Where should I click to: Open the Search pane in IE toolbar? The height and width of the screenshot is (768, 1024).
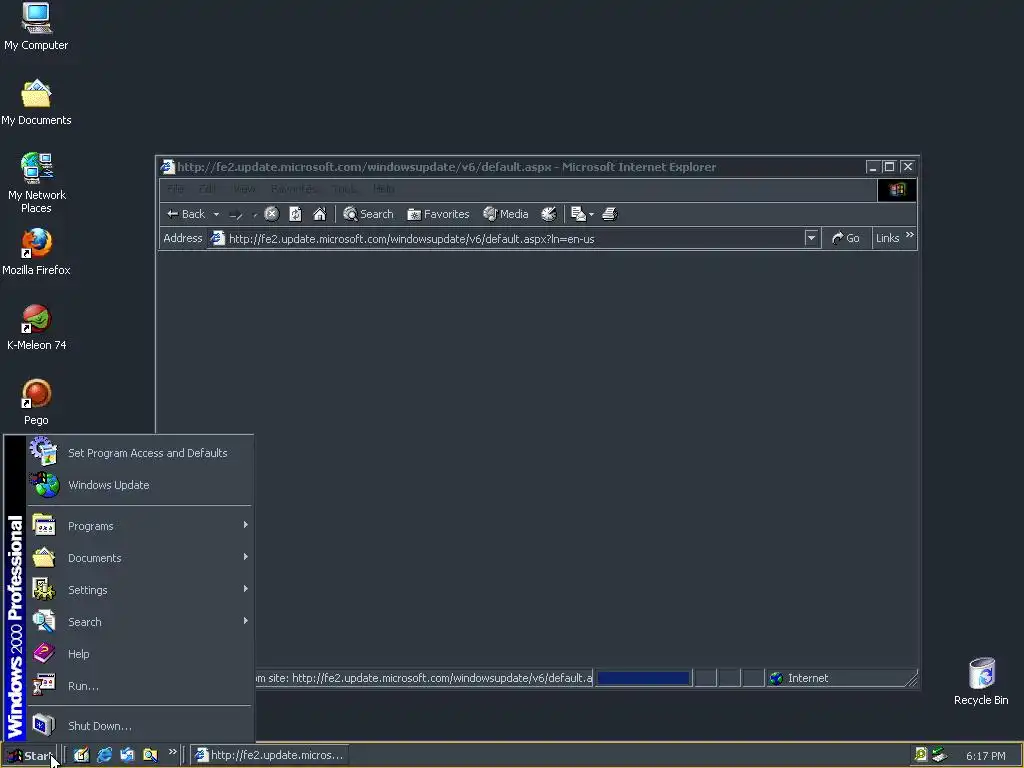[x=368, y=214]
